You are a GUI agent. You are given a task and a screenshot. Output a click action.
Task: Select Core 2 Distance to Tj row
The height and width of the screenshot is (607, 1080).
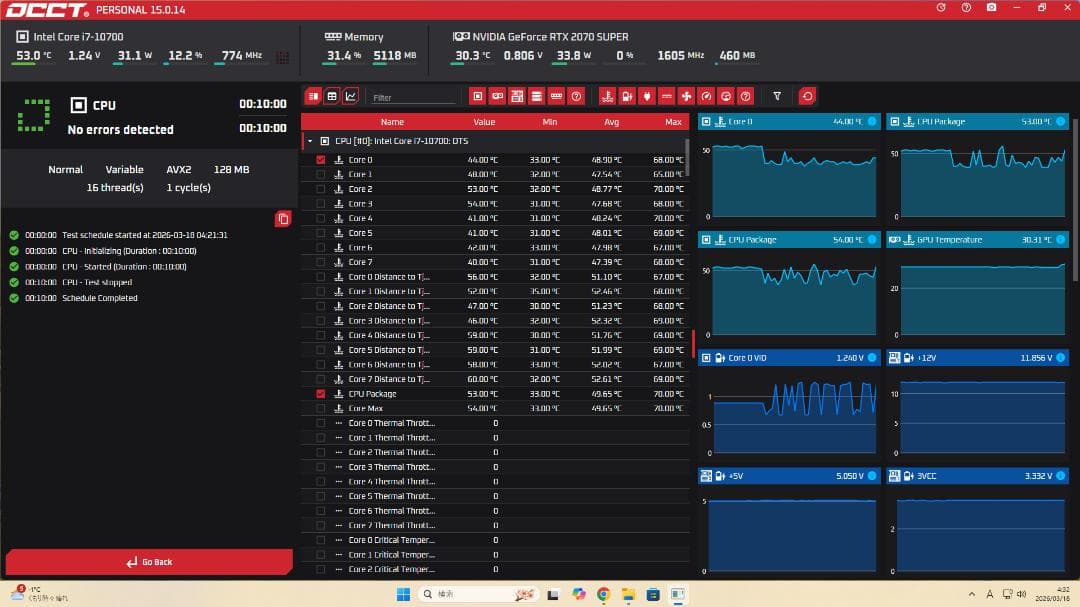coord(495,306)
